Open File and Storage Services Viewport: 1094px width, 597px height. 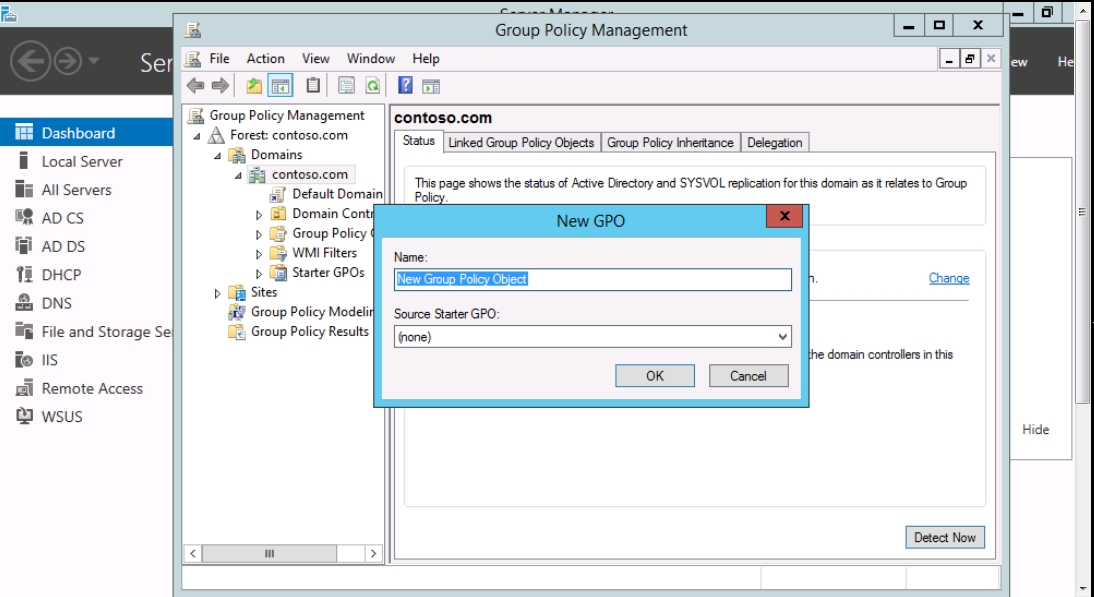[105, 331]
